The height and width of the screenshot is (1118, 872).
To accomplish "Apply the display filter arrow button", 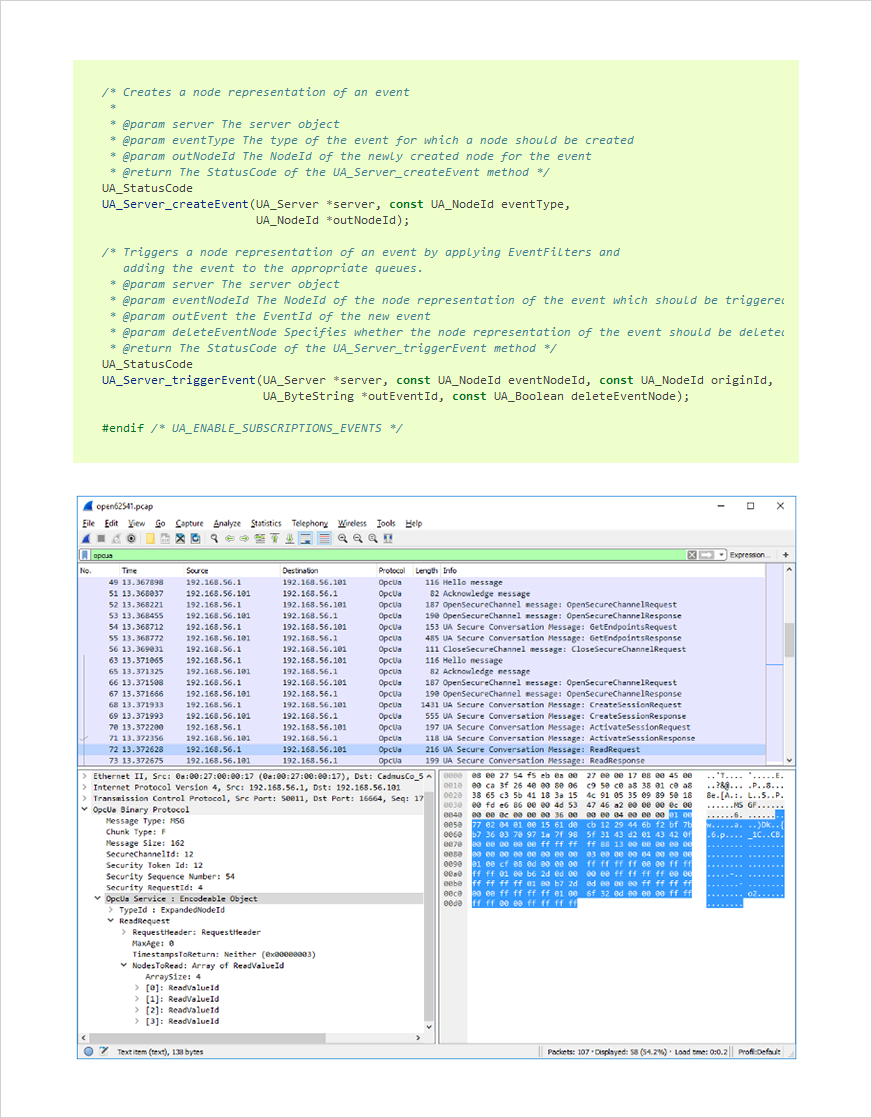I will (707, 555).
